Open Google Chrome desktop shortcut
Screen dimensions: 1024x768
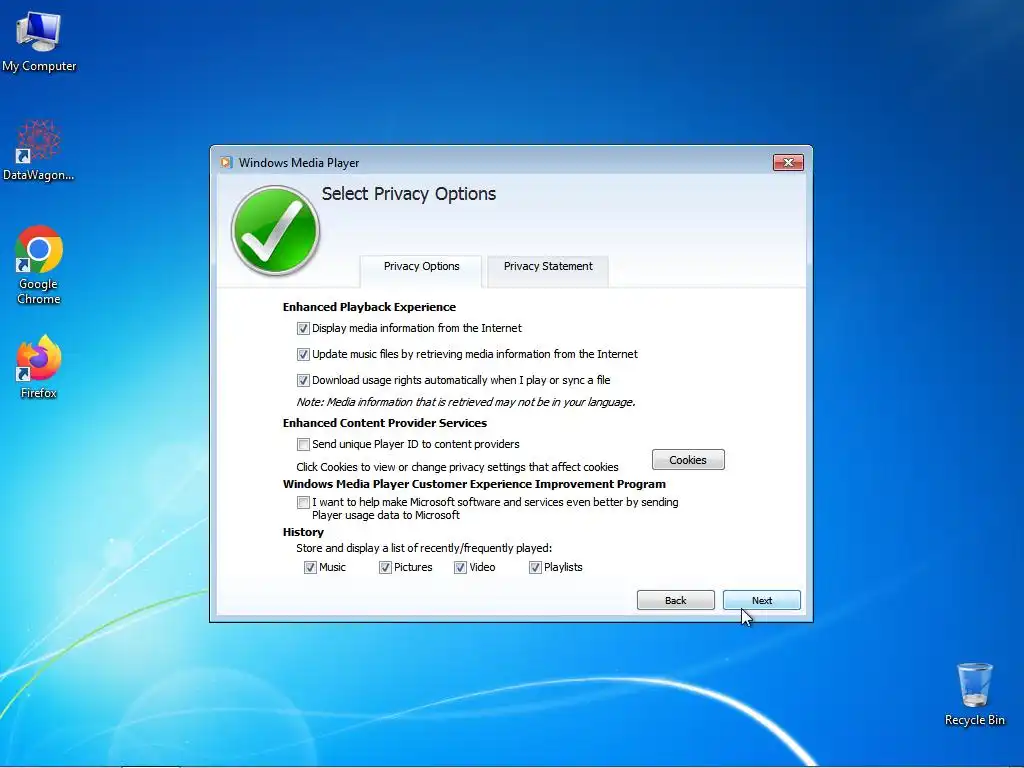tap(39, 264)
